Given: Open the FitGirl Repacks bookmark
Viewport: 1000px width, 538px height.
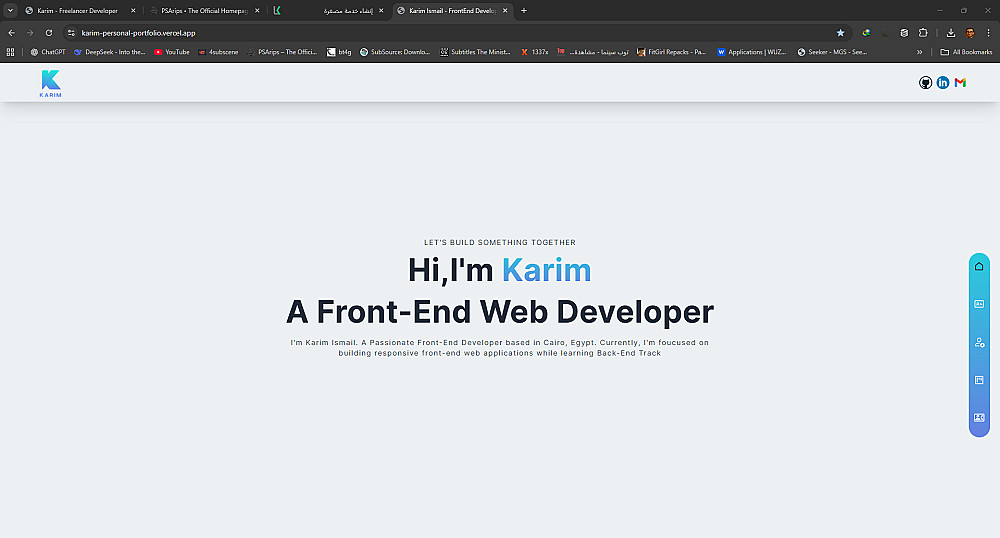Looking at the screenshot, I should pyautogui.click(x=672, y=52).
